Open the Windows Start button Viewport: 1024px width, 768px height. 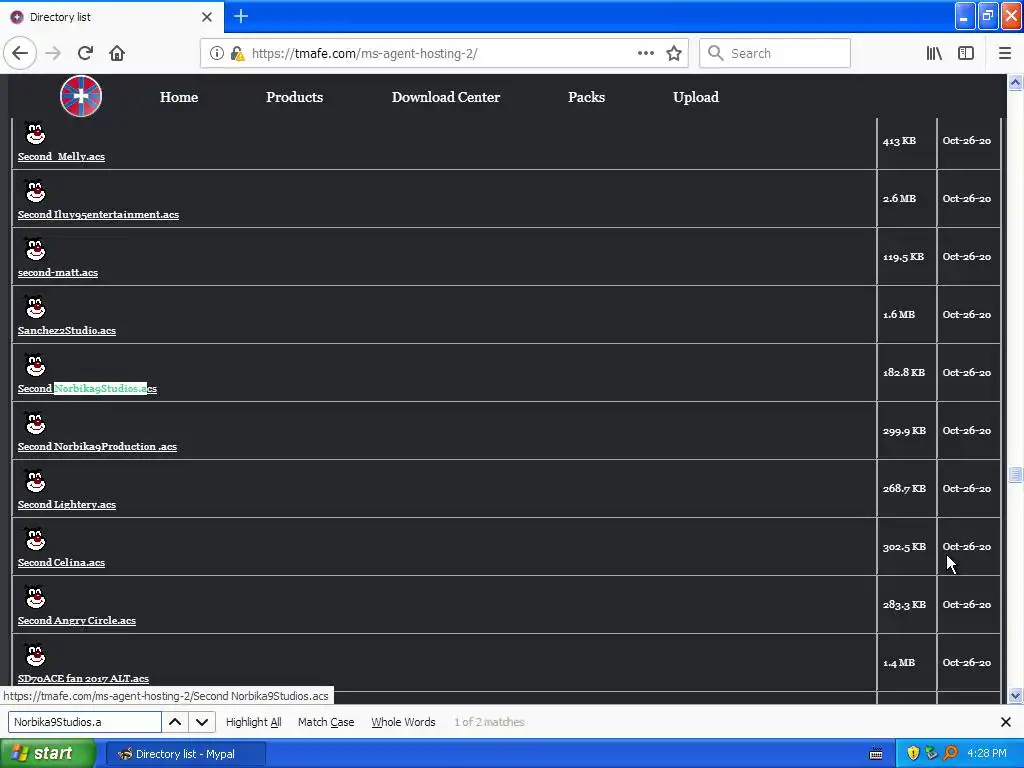47,754
